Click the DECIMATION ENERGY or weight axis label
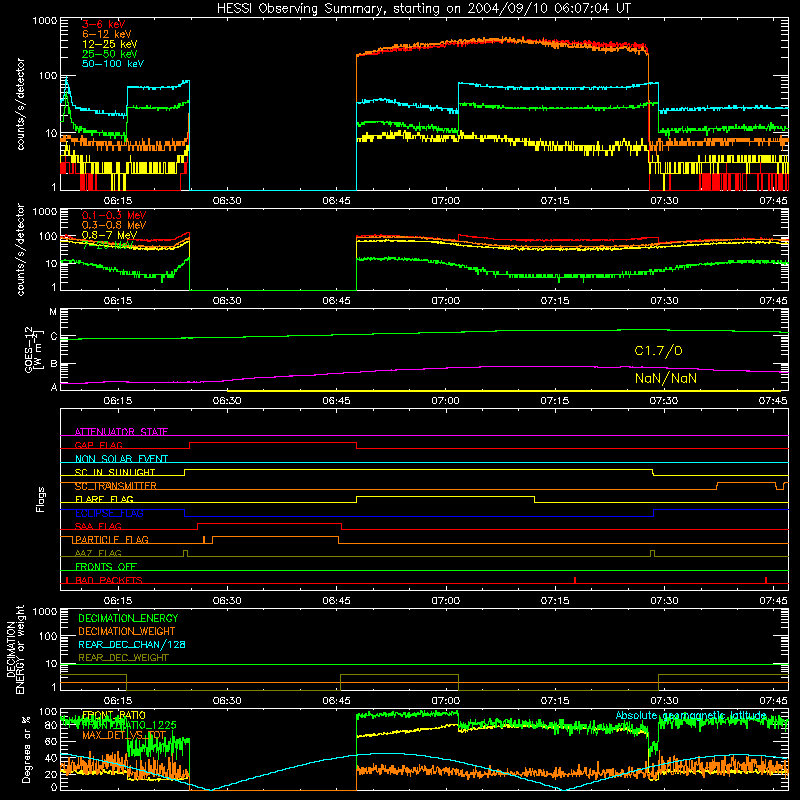Screen dimensions: 800x800 click(x=15, y=649)
